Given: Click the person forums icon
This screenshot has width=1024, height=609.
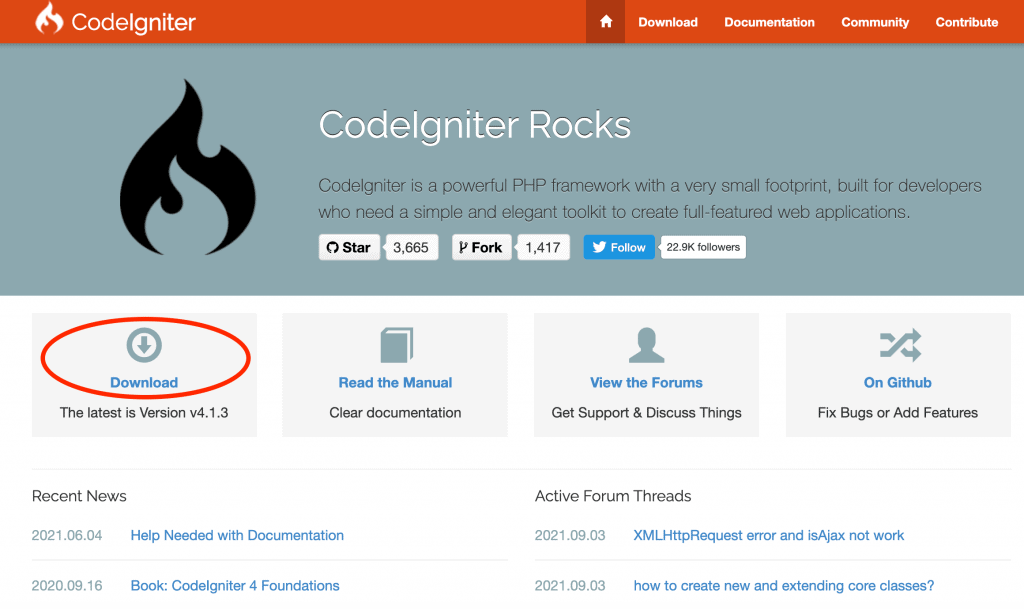Looking at the screenshot, I should coord(647,345).
